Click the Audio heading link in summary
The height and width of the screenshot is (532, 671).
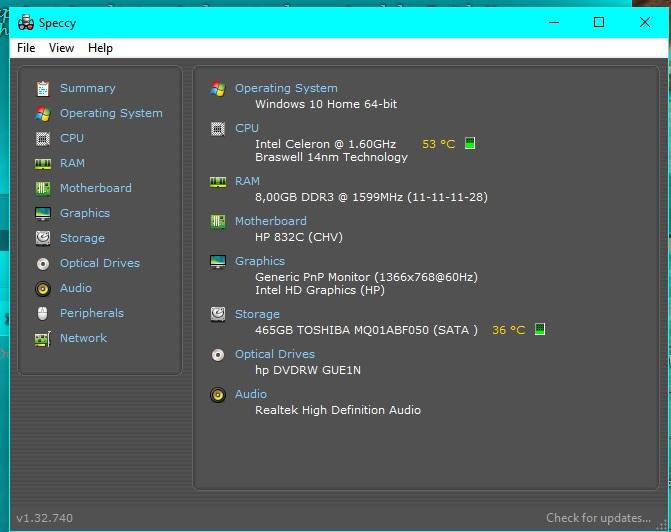[251, 394]
